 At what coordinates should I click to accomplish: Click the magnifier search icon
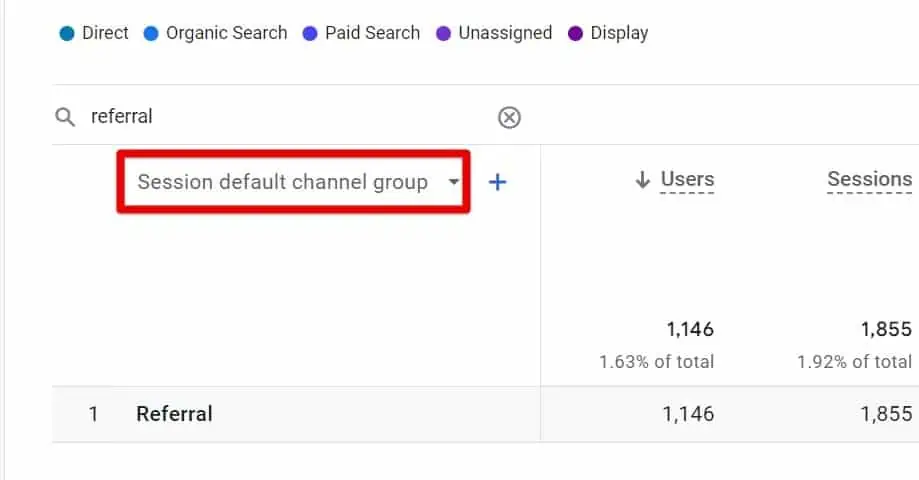[x=65, y=117]
